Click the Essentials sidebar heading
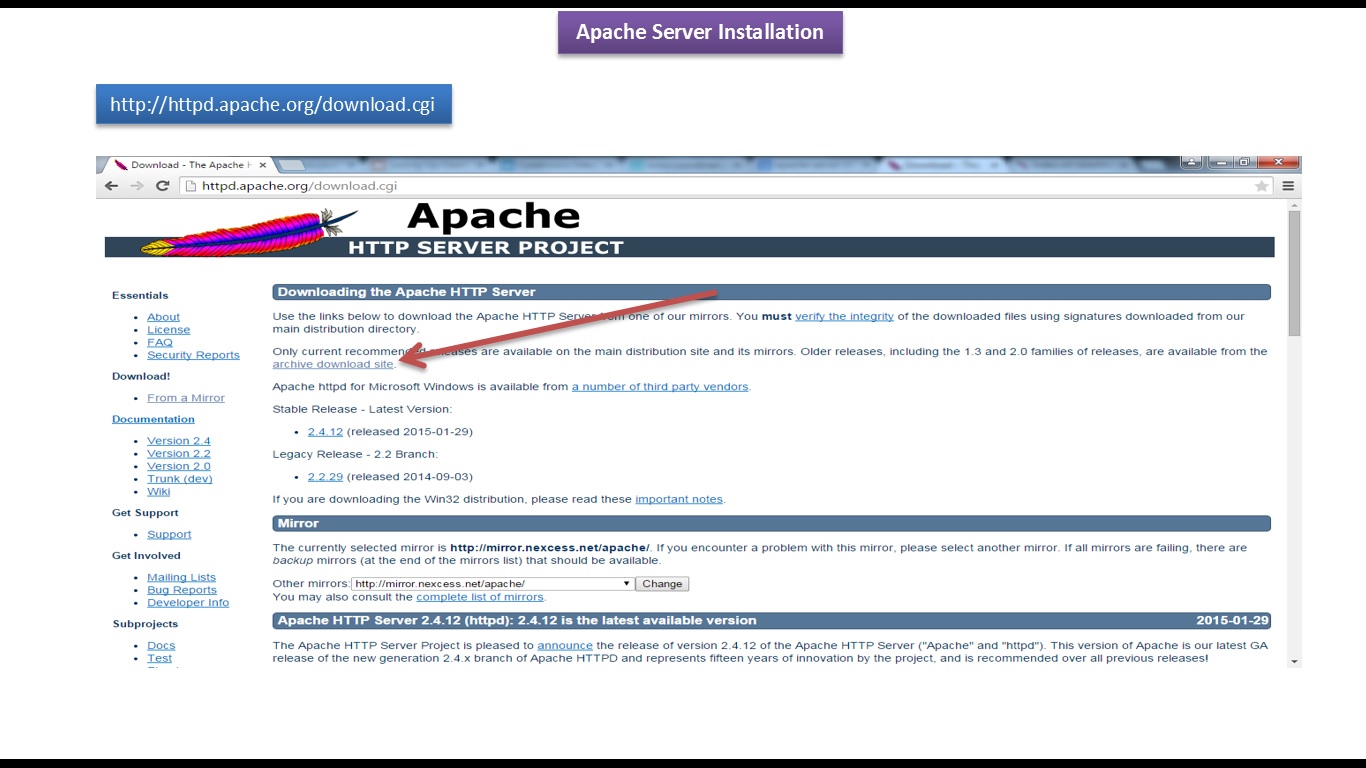The image size is (1366, 768). coord(140,296)
